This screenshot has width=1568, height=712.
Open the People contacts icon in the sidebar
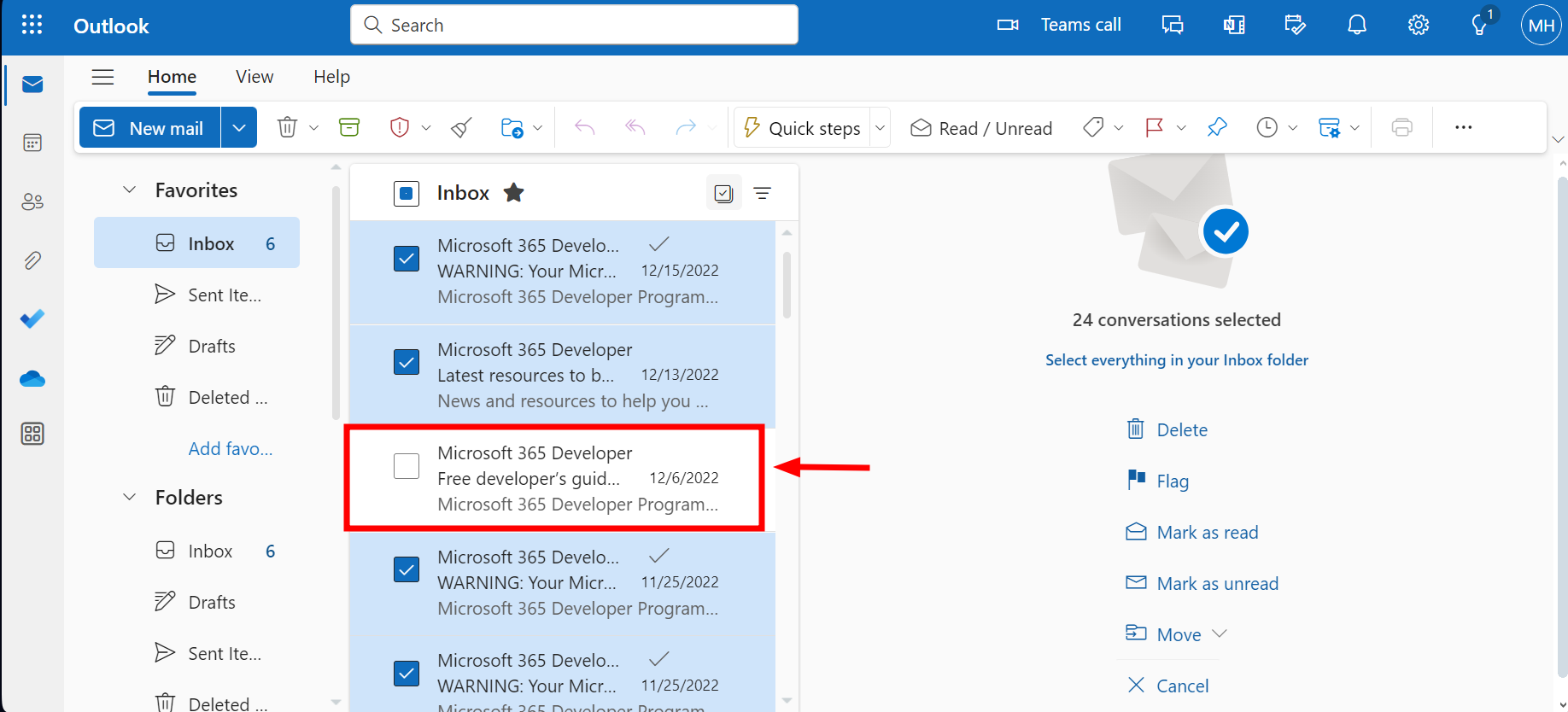32,201
